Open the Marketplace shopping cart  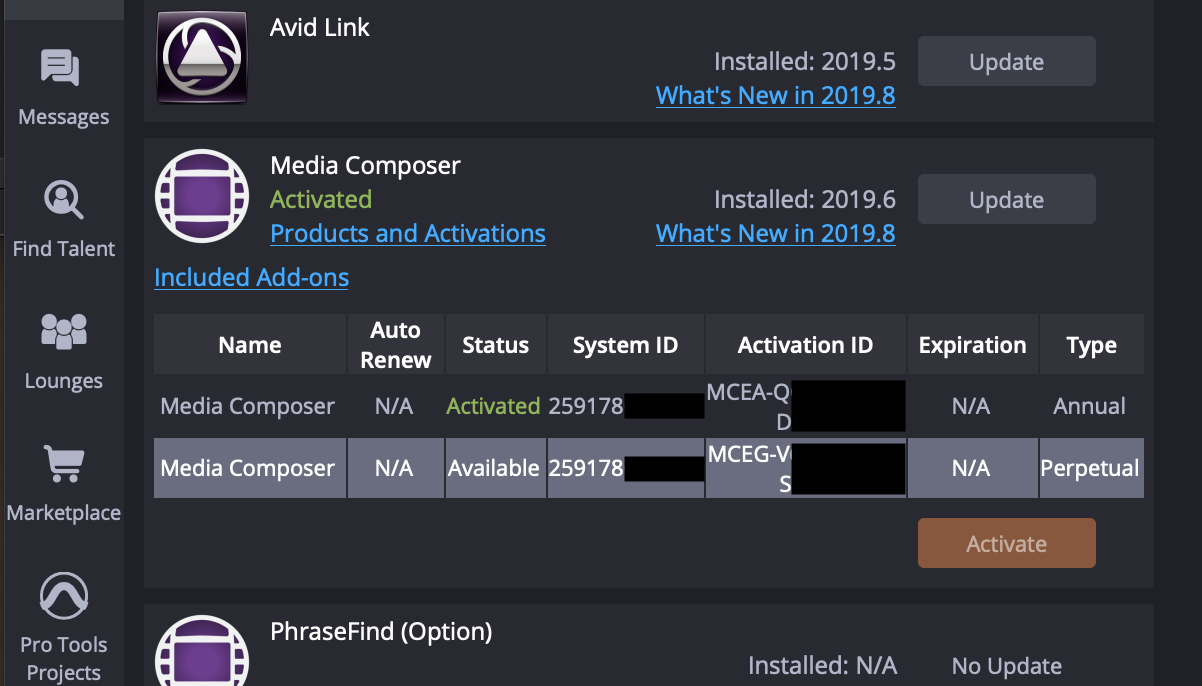click(63, 482)
